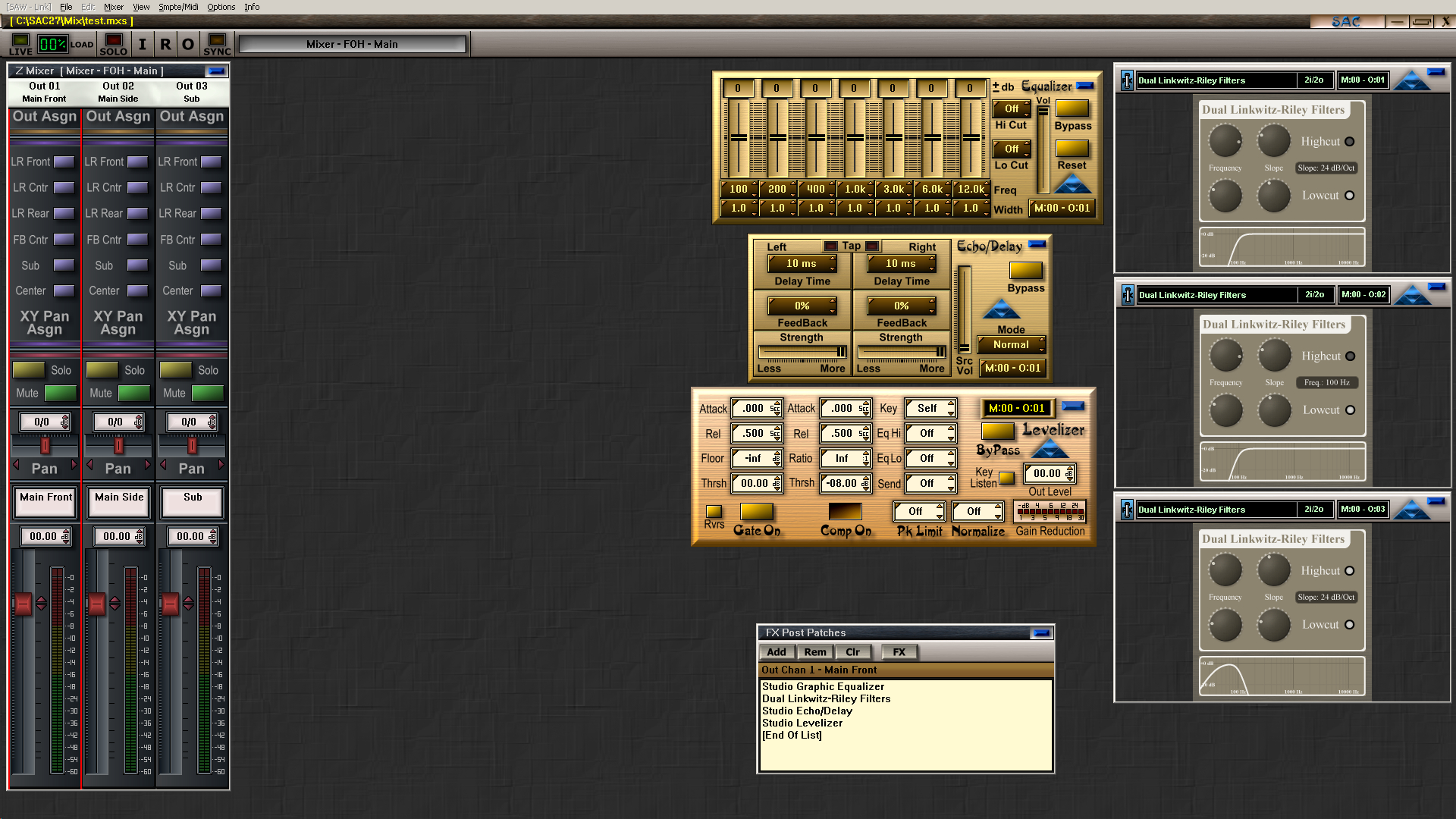Mute the Main Side output channel
The height and width of the screenshot is (819, 1456).
coord(134,393)
